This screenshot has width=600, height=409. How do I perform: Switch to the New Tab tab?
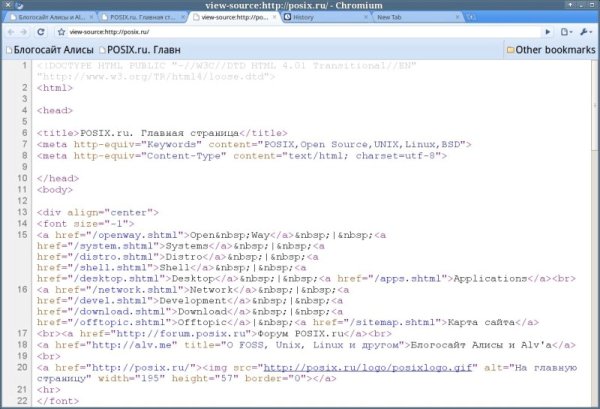click(x=416, y=17)
